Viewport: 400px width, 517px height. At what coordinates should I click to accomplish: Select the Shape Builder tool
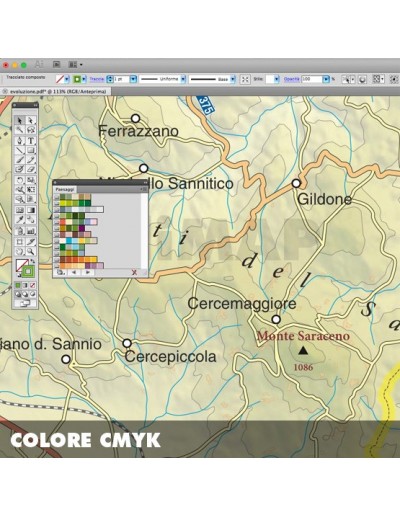(20, 199)
